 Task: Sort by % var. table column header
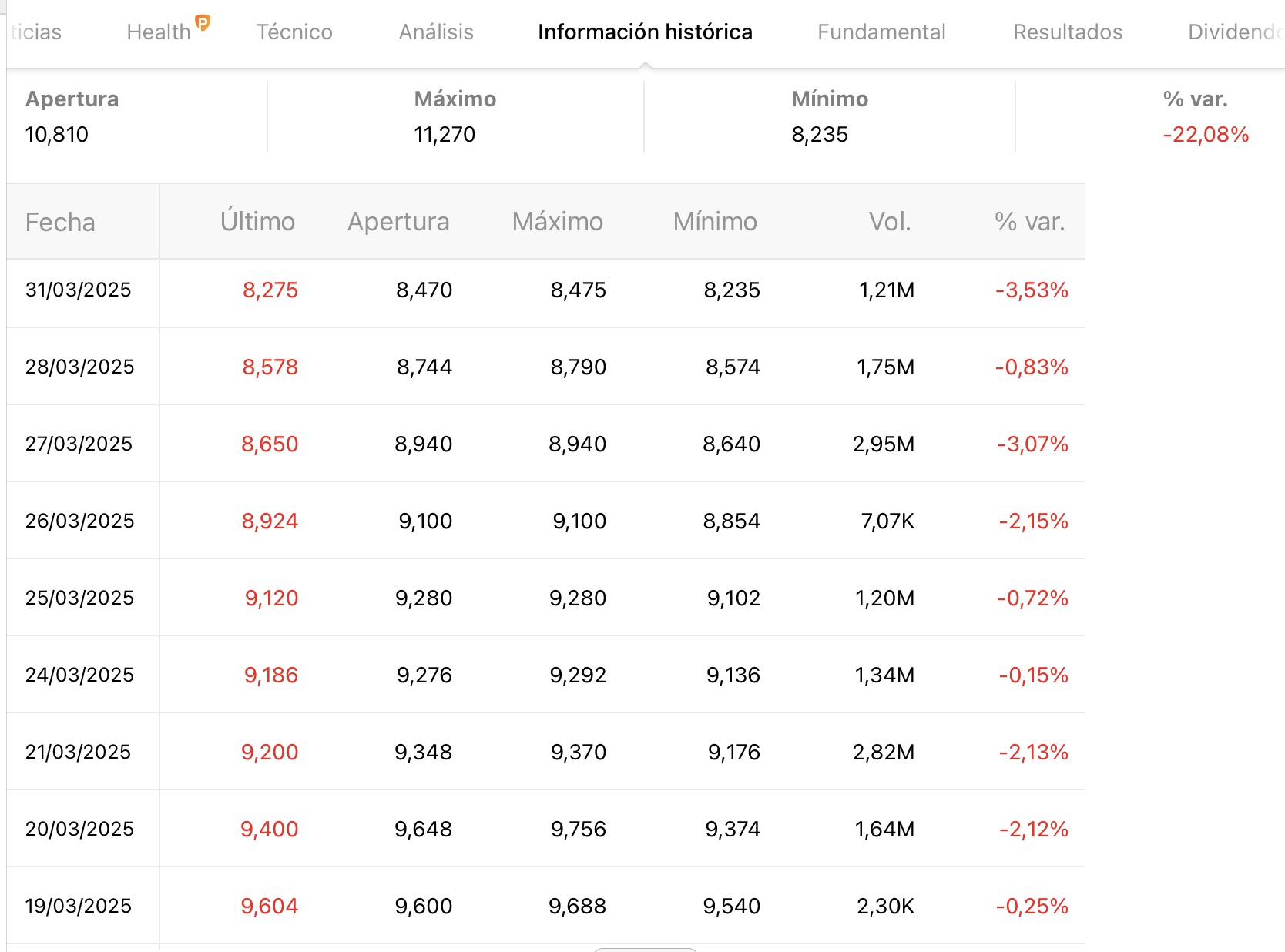coord(1029,222)
